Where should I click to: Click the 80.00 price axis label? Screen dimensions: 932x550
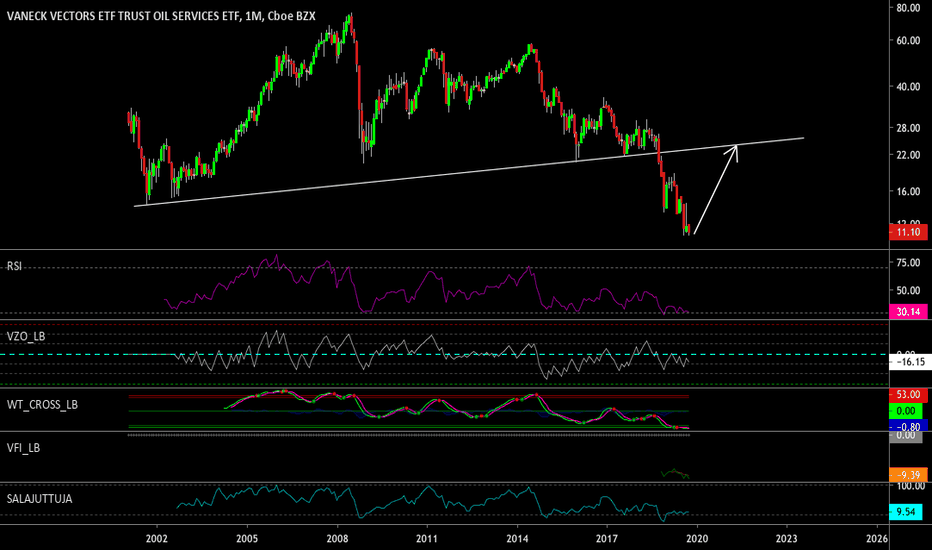click(908, 8)
